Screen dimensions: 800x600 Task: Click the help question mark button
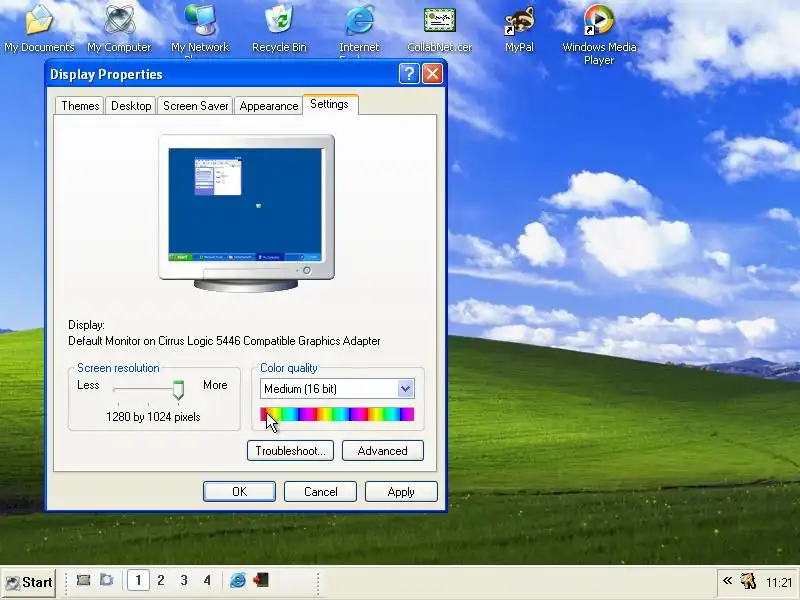409,74
